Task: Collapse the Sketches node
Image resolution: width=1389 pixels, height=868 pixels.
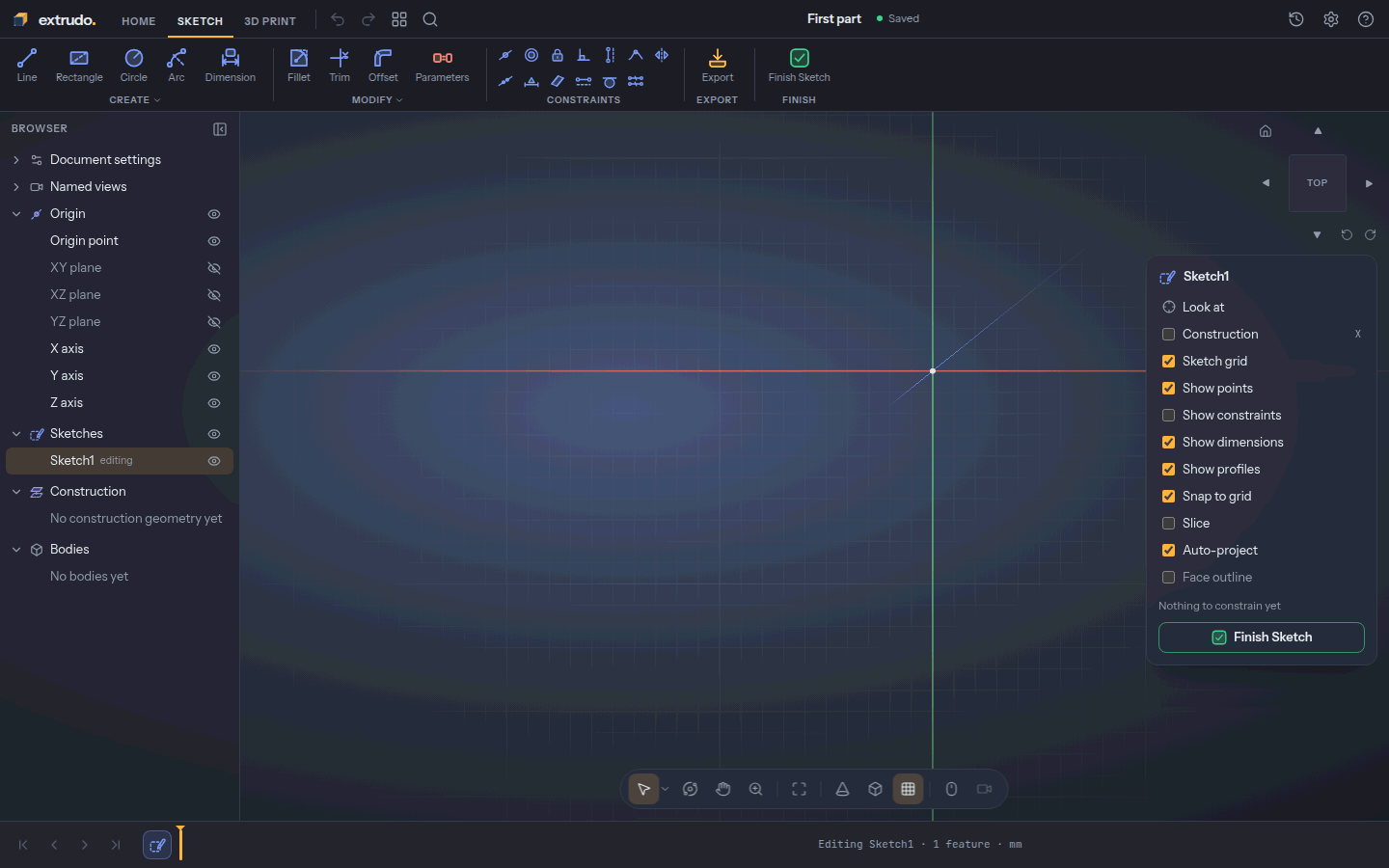Action: pyautogui.click(x=16, y=434)
